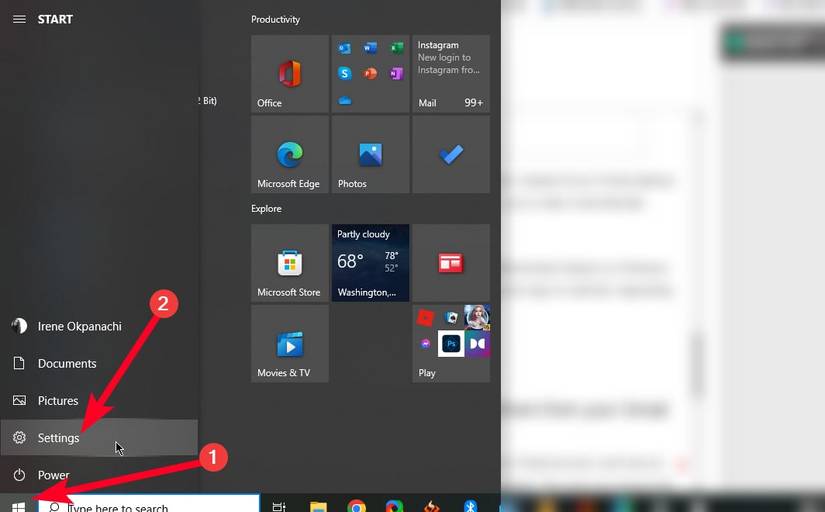825x512 pixels.
Task: Open the Weather tile showing Washington
Action: click(370, 263)
